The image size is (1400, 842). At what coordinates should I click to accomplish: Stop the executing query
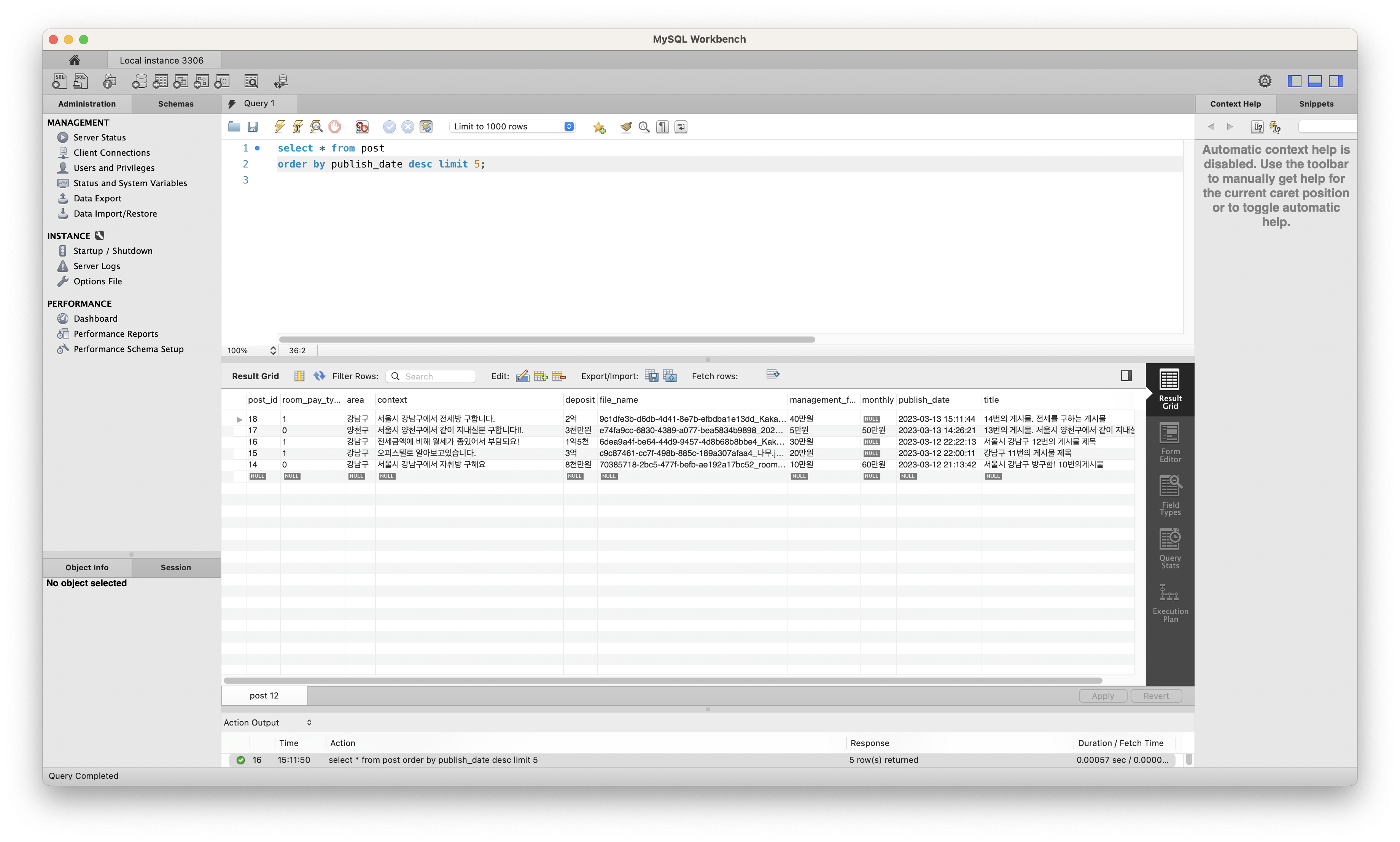pyautogui.click(x=334, y=126)
